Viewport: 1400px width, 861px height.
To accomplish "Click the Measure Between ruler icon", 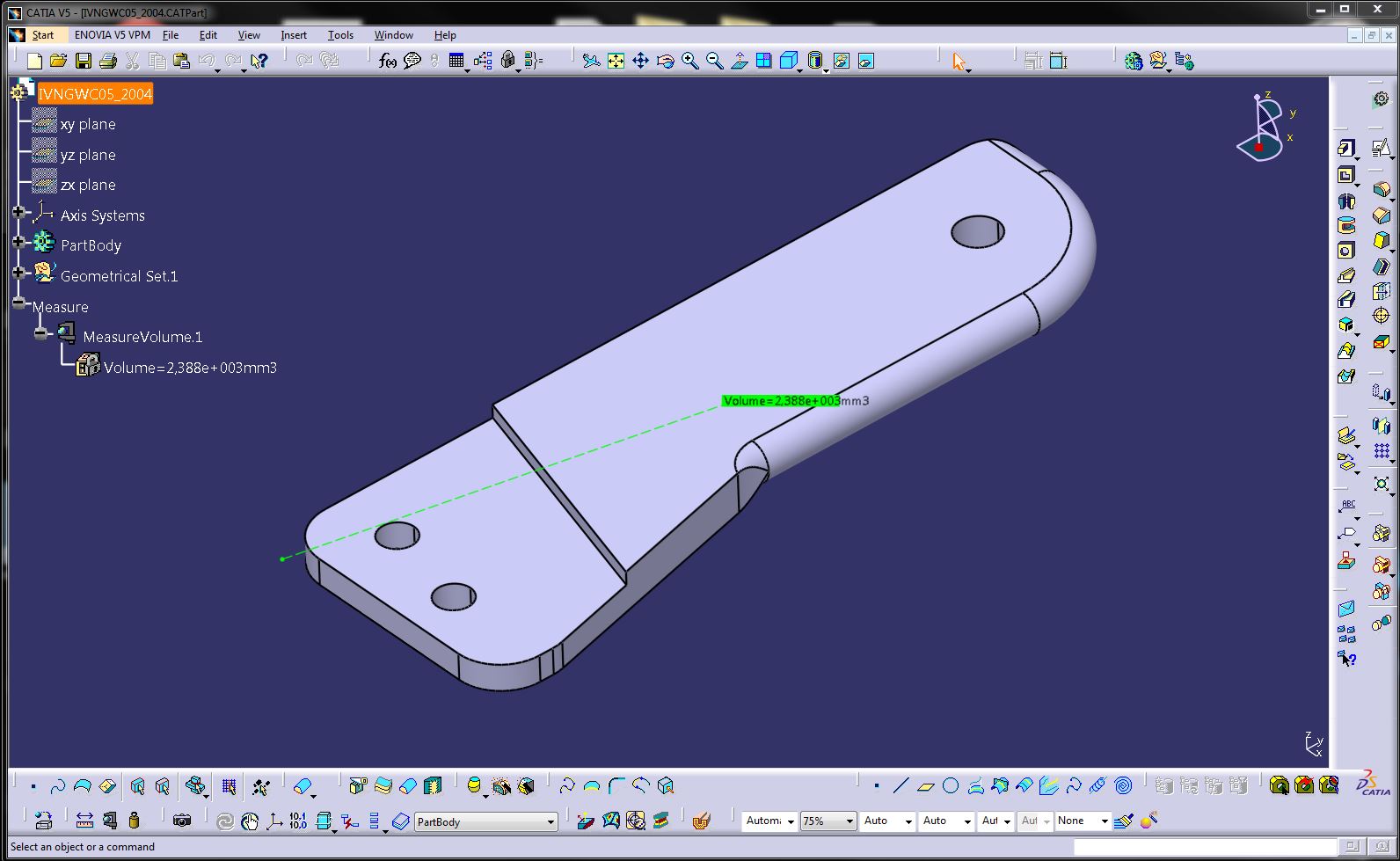I will [x=84, y=821].
